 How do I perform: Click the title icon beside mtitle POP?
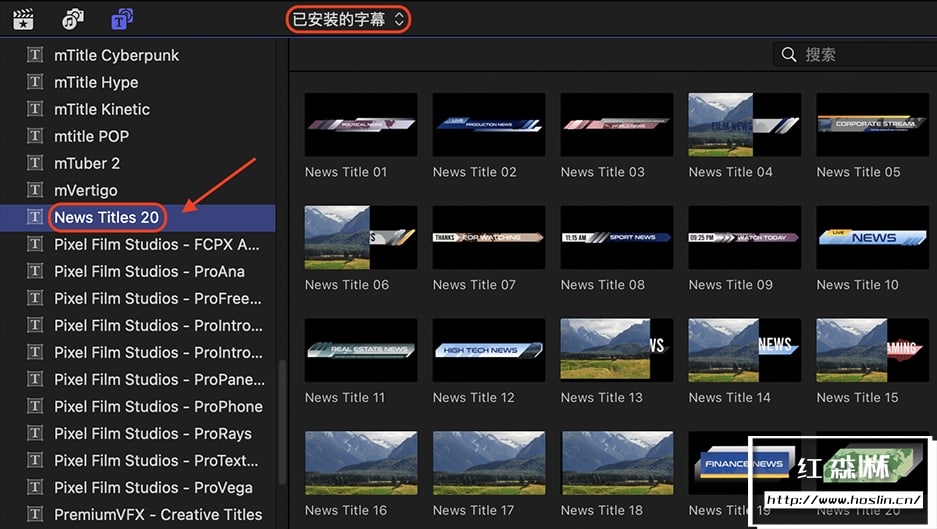point(35,136)
